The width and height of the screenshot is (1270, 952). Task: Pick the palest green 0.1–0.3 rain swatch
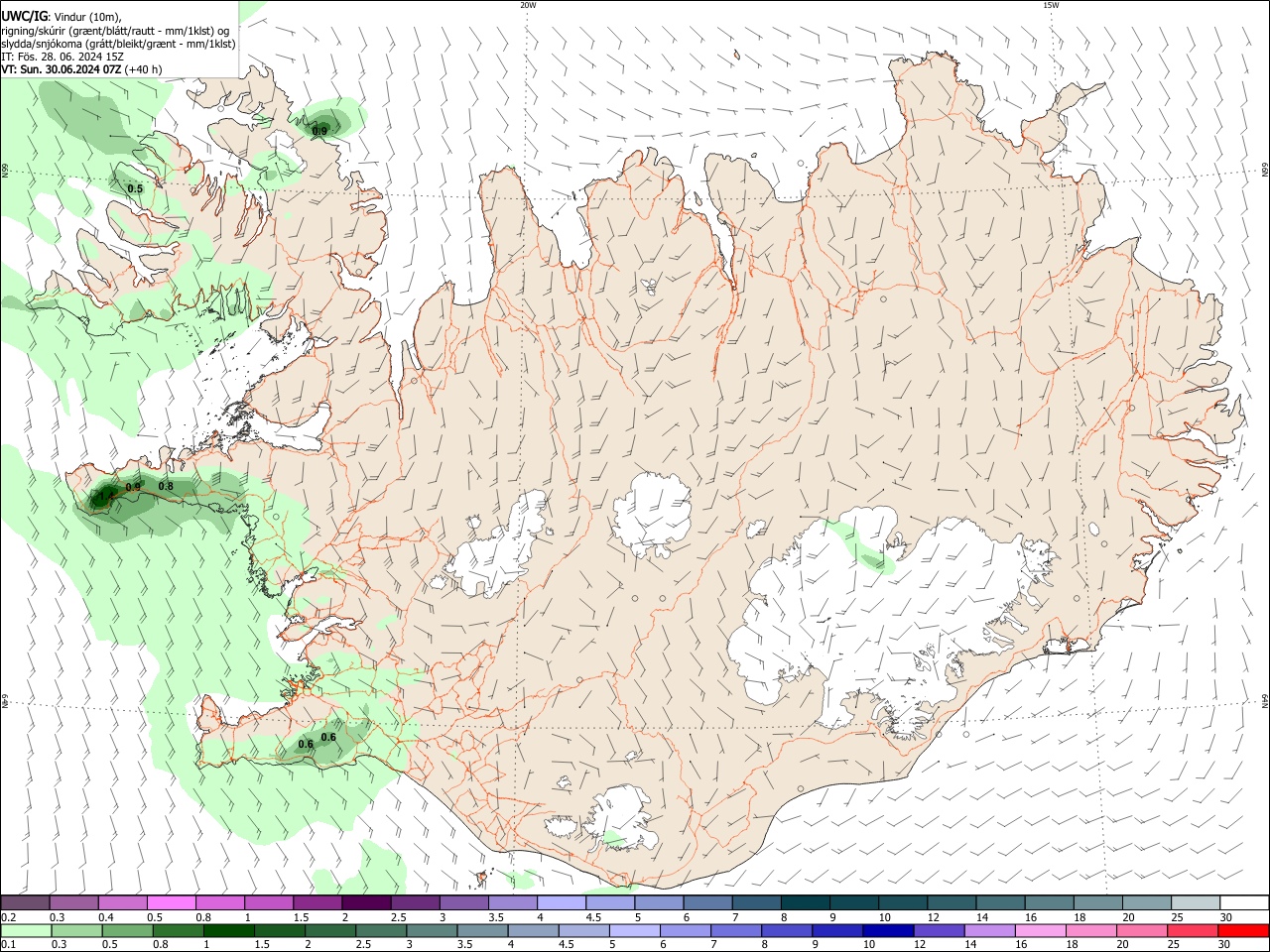pyautogui.click(x=25, y=930)
